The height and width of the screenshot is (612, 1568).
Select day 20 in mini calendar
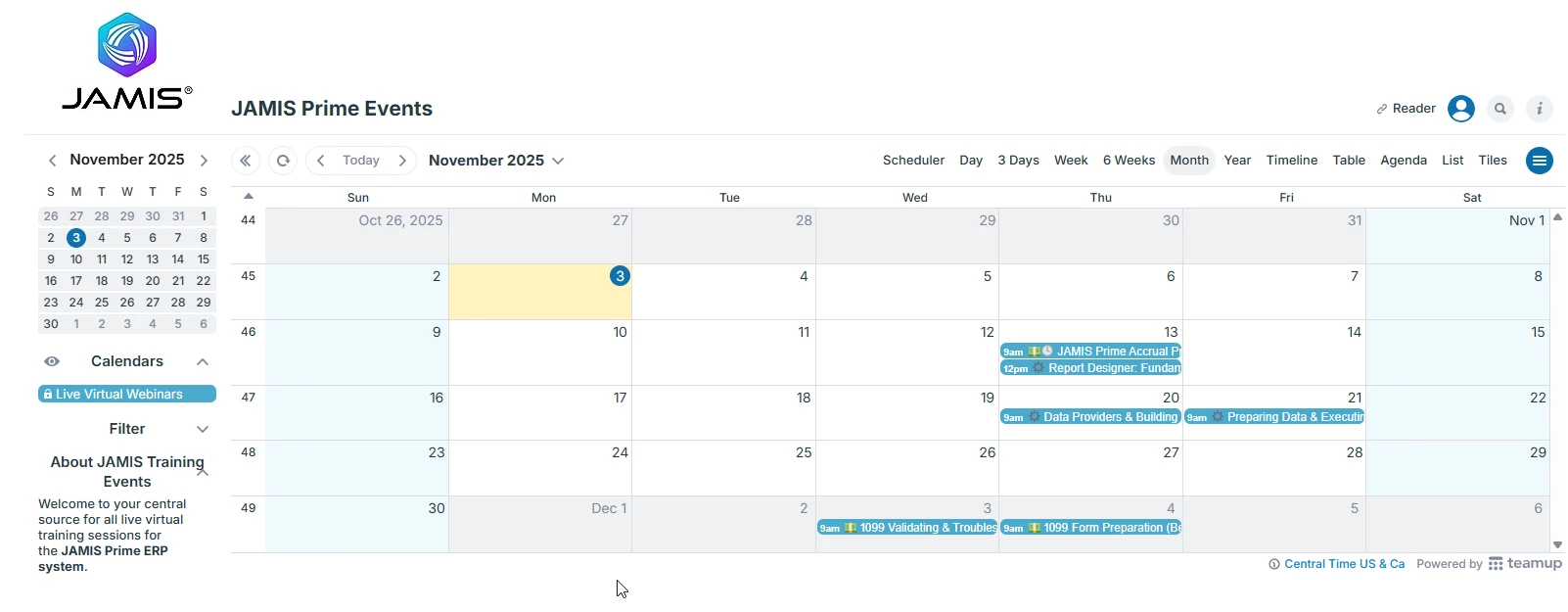pyautogui.click(x=153, y=281)
